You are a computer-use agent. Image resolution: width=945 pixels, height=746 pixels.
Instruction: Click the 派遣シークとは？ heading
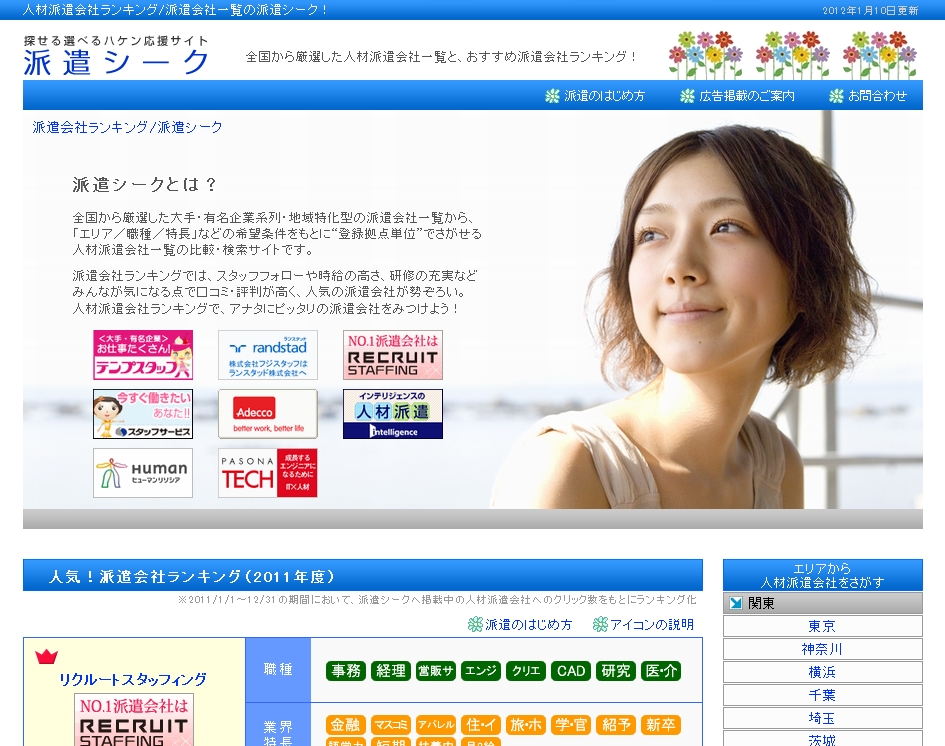pos(145,184)
